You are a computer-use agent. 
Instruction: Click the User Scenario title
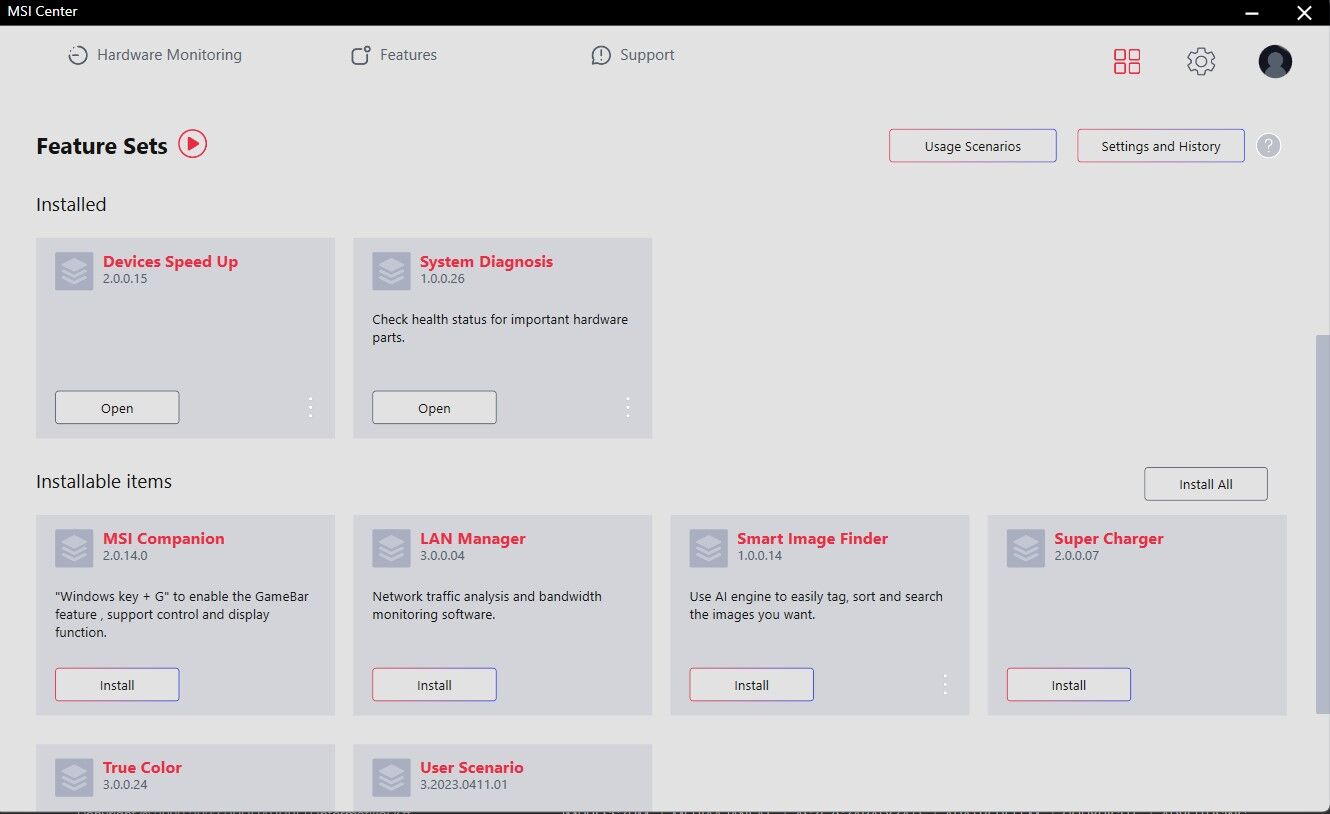coord(472,768)
